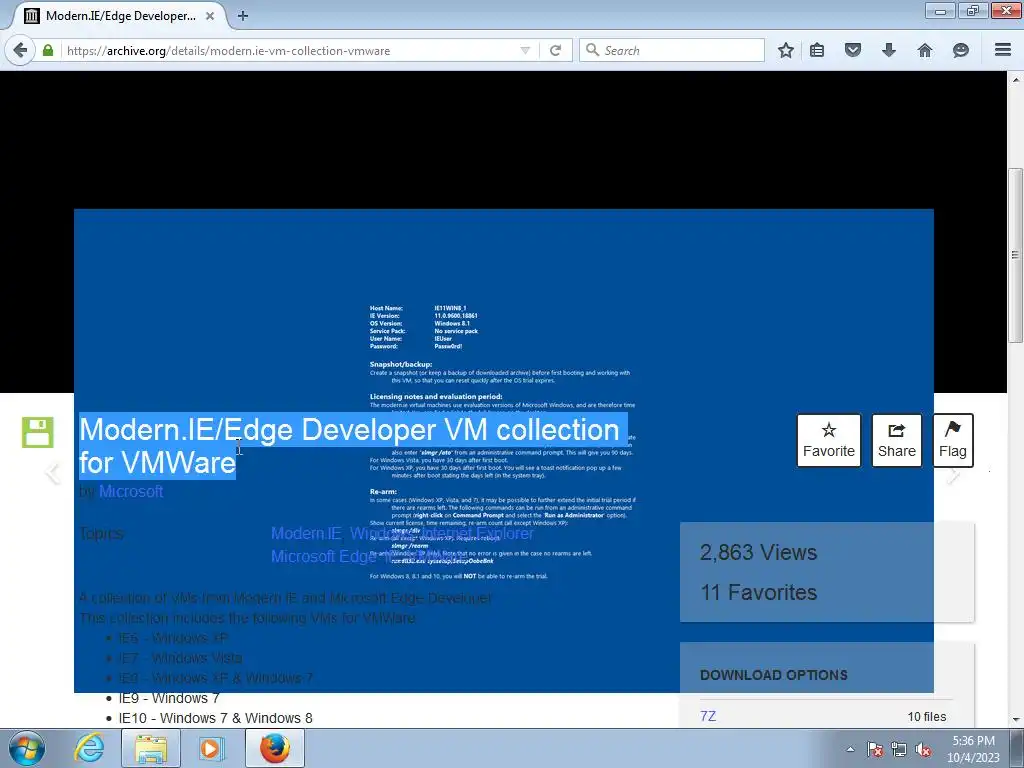Image resolution: width=1024 pixels, height=768 pixels.
Task: Open the Modern.IE topic link
Action: [306, 533]
